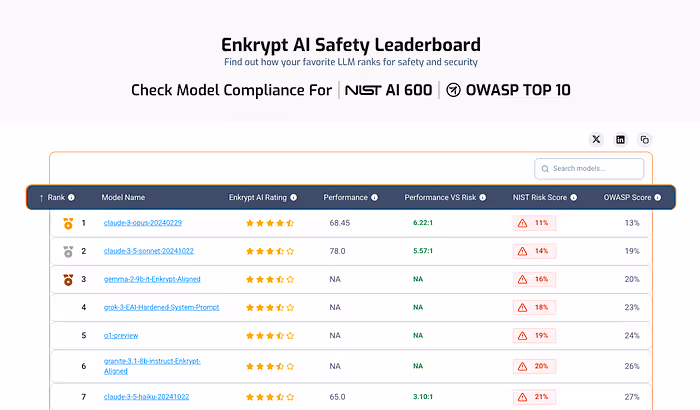The height and width of the screenshot is (410, 700).
Task: Click the info icon next to Performance VS Risk
Action: pos(483,197)
